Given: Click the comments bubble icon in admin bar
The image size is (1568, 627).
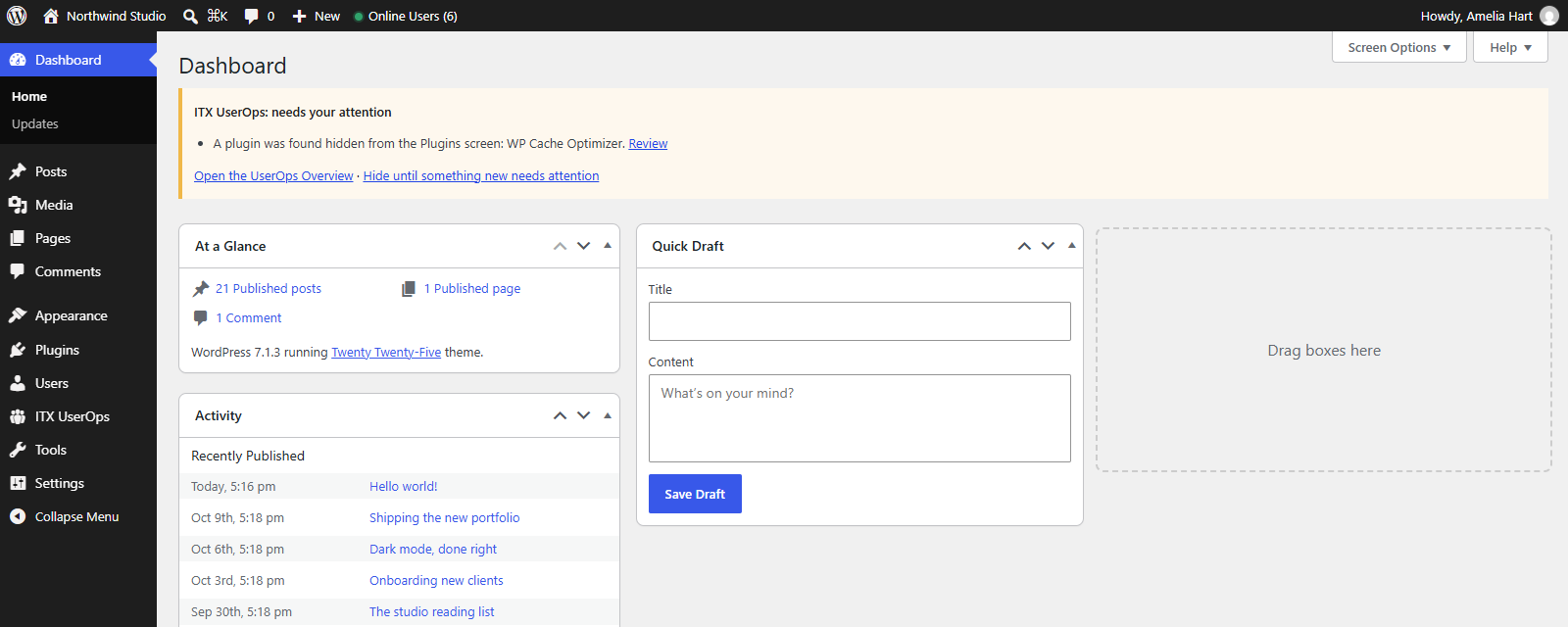Looking at the screenshot, I should 252,16.
